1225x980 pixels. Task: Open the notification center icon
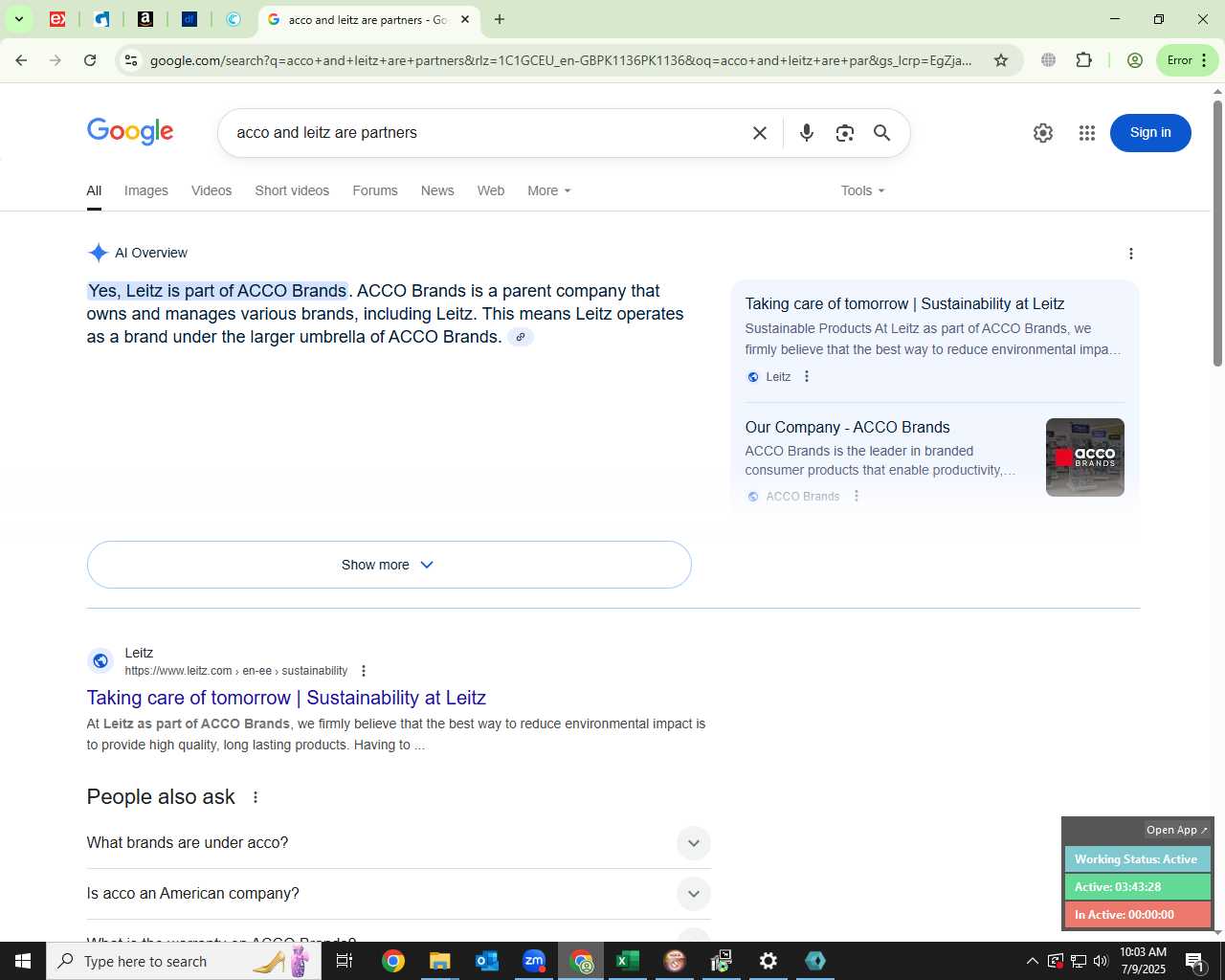[1195, 961]
